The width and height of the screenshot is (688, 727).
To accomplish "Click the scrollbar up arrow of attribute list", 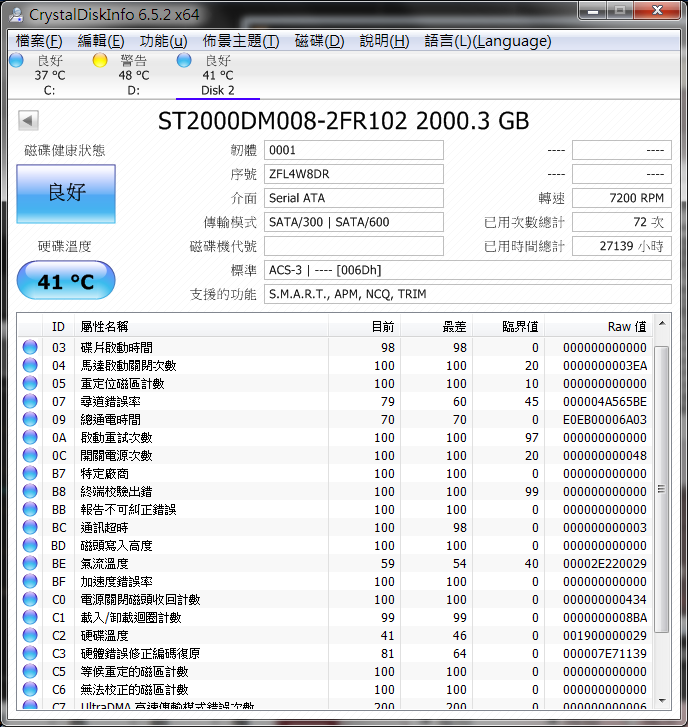I will [x=663, y=323].
